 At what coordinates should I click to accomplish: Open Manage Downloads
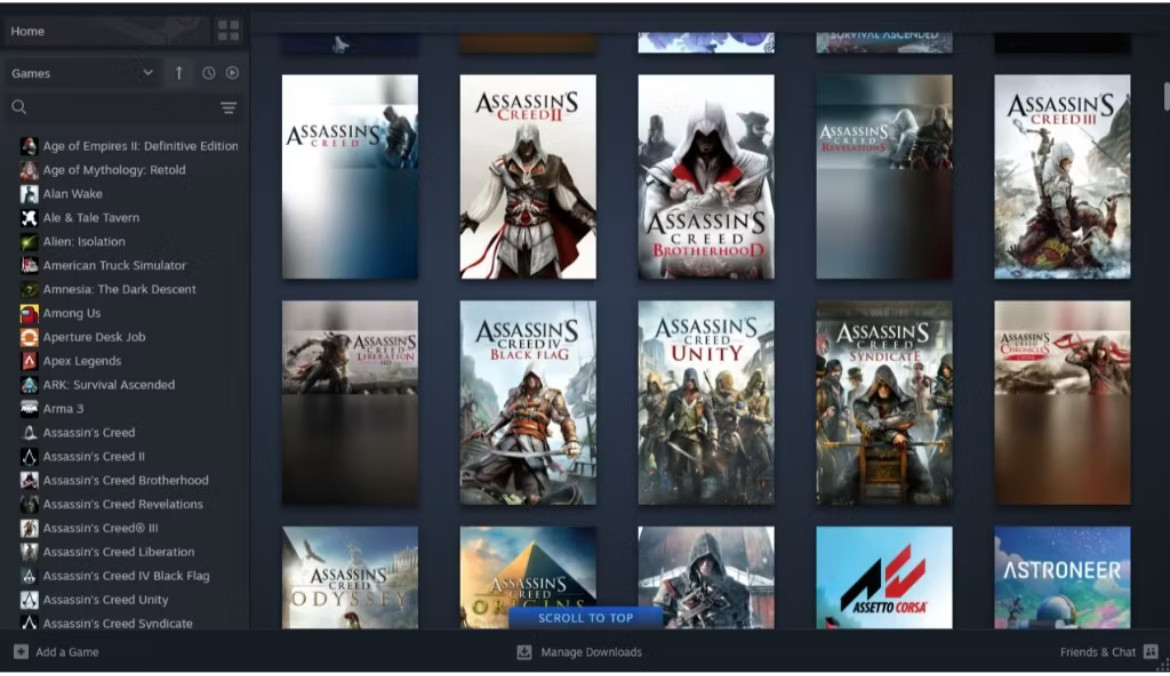(591, 652)
